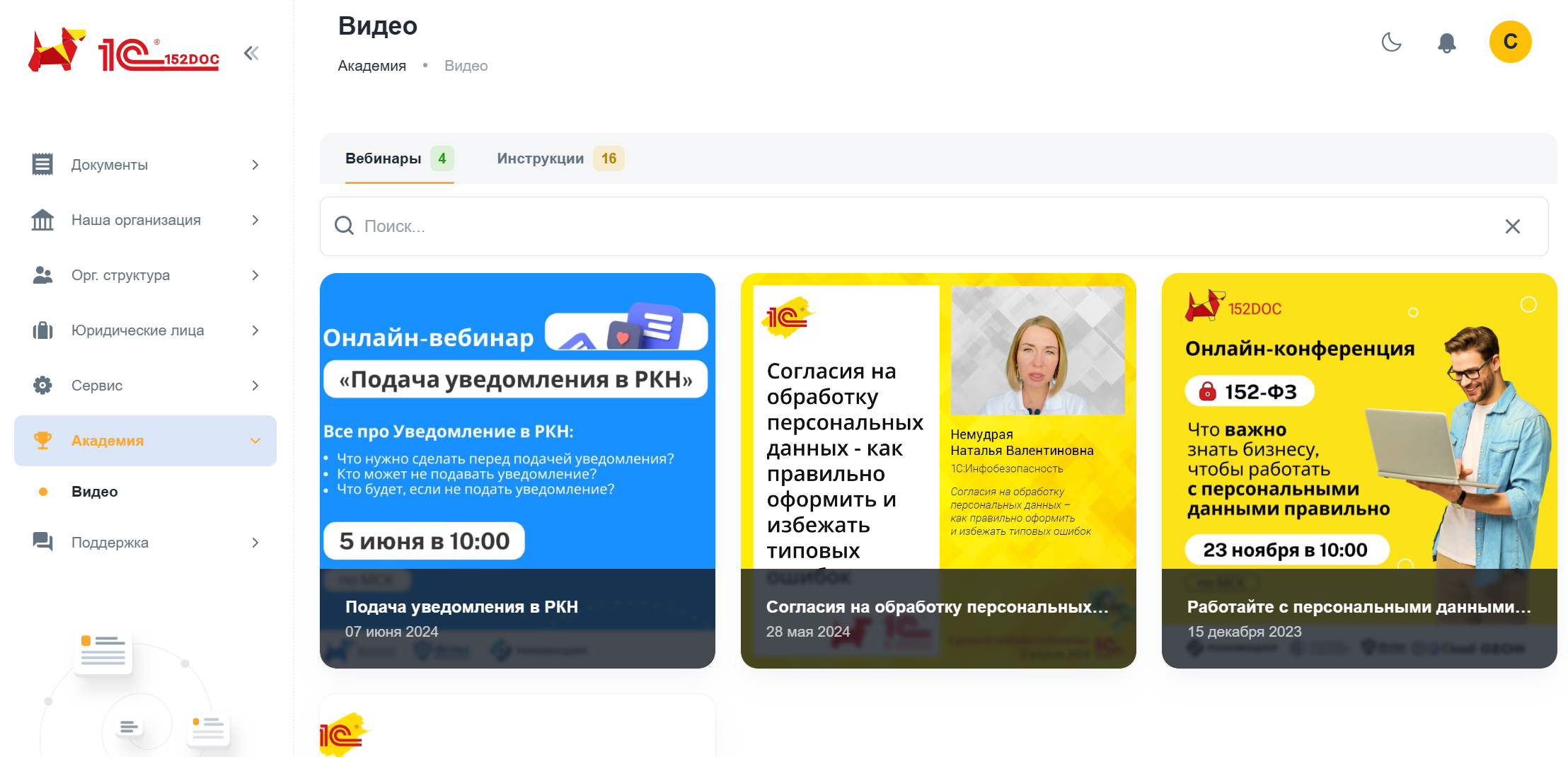Click Видео breadcrumb text

click(x=466, y=66)
